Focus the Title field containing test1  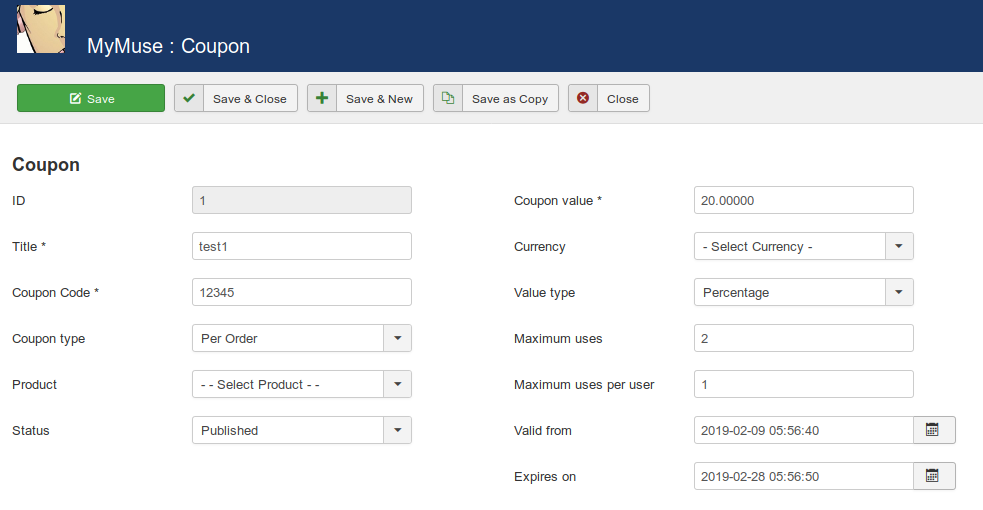302,246
